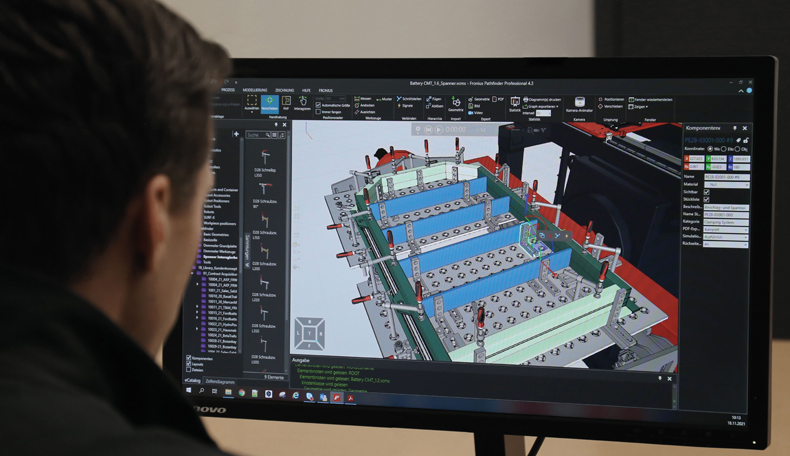
Task: Click the play button in simulation controls
Action: tap(438, 129)
